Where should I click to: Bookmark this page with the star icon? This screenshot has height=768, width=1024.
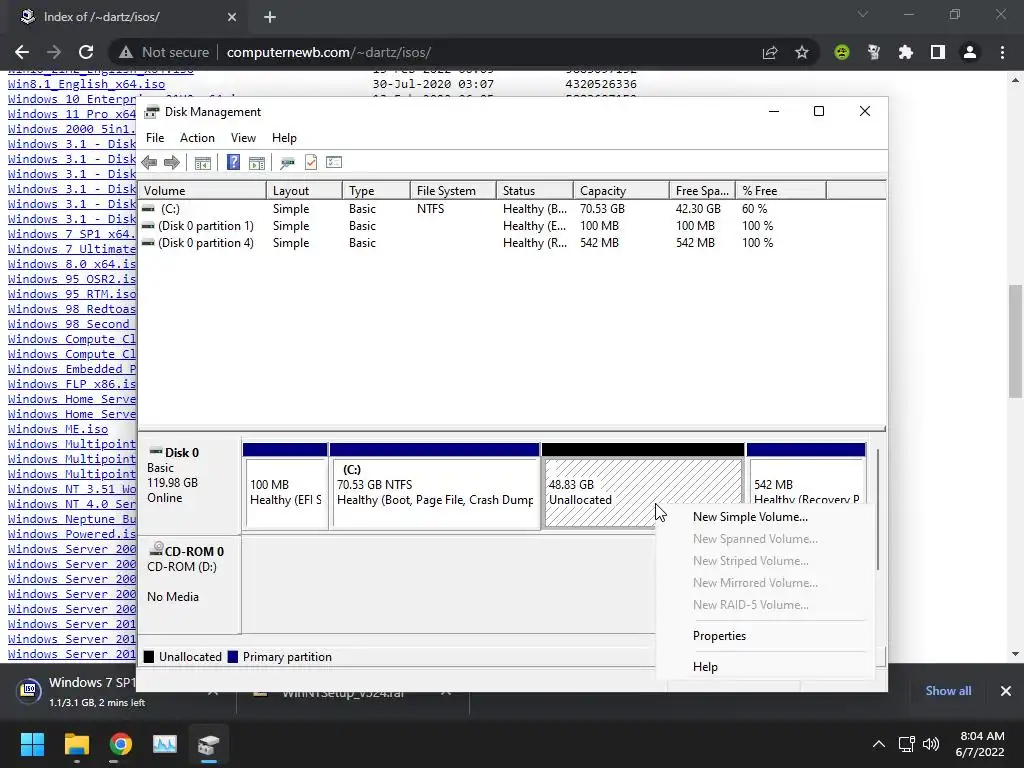click(x=801, y=52)
